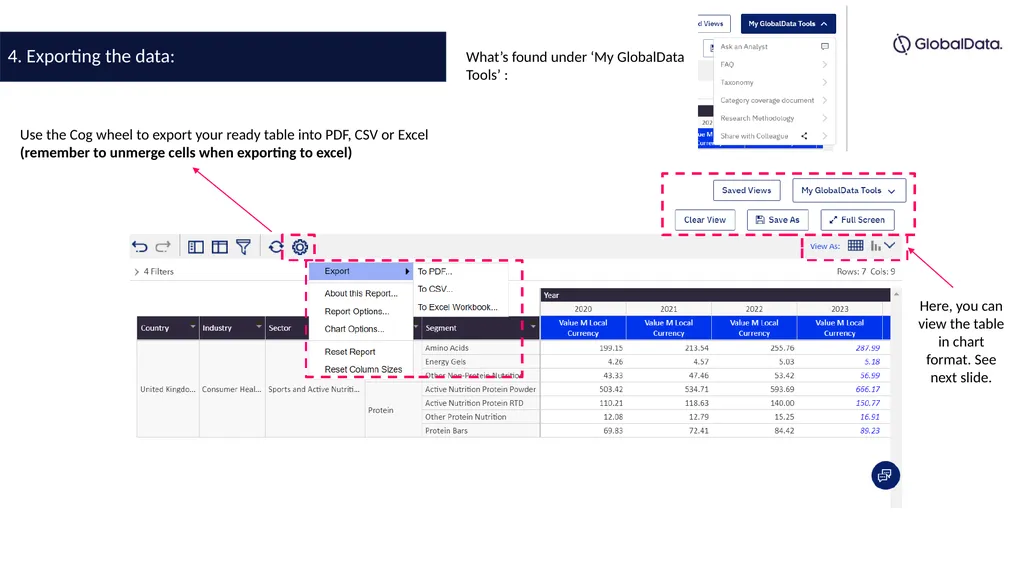Open the column layout table icon
This screenshot has height=575, width=1024.
click(219, 247)
